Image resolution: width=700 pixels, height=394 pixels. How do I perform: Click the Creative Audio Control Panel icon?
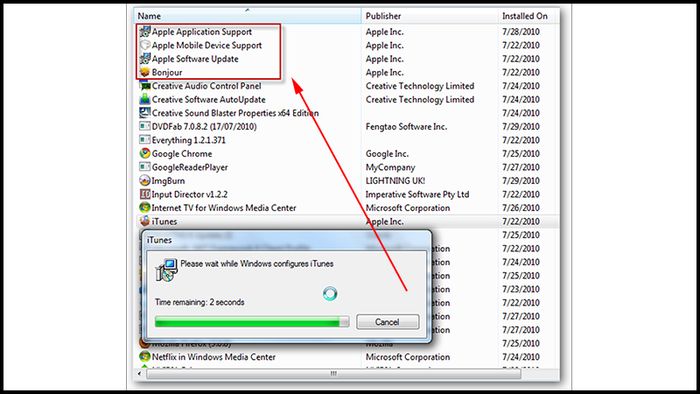[145, 86]
